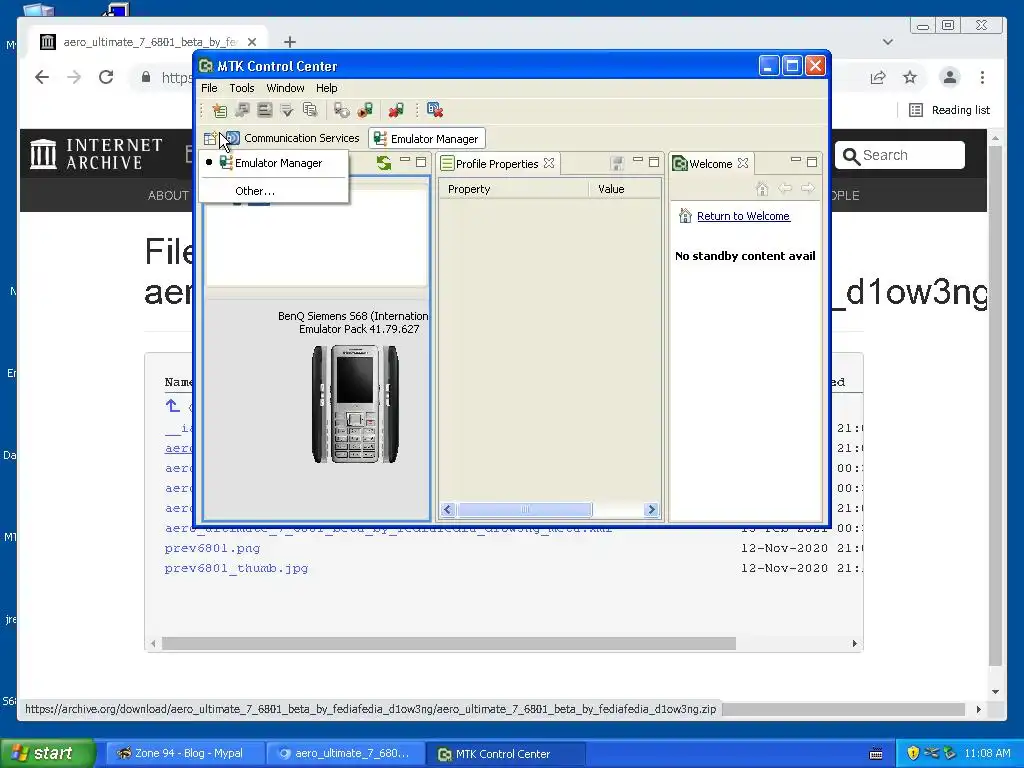The height and width of the screenshot is (768, 1024).
Task: Click the page horizontal scrollbar in file listing
Action: pos(449,644)
